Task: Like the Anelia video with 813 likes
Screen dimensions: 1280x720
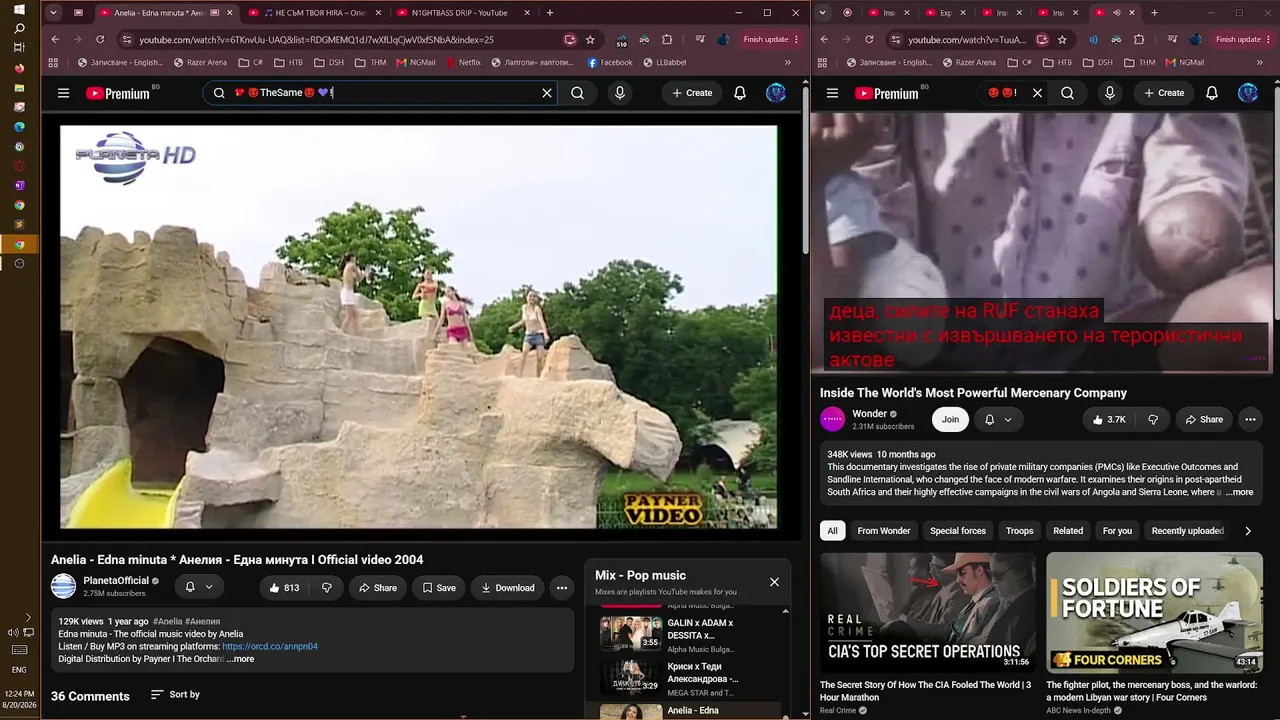Action: tap(284, 588)
